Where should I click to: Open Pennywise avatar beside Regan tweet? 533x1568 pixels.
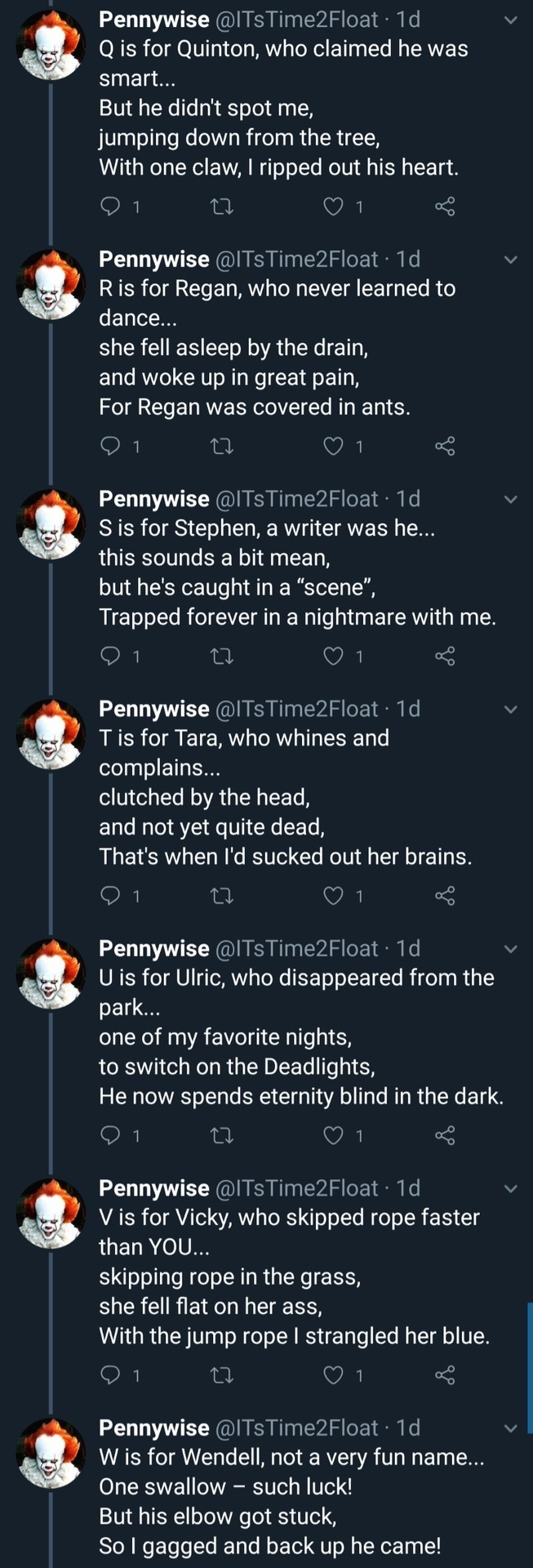(51, 284)
